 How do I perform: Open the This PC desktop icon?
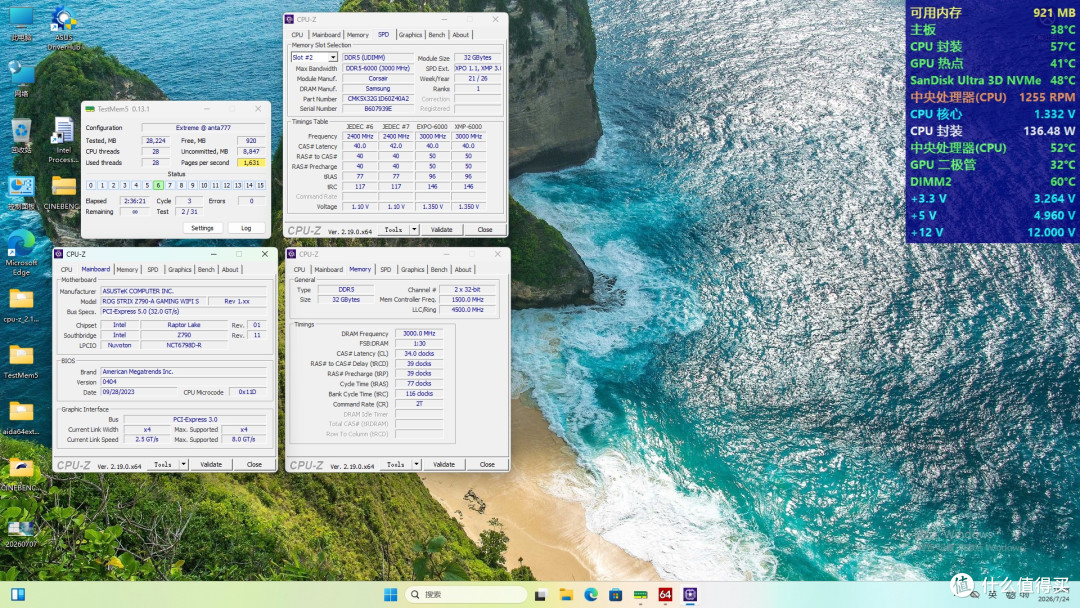pos(21,24)
